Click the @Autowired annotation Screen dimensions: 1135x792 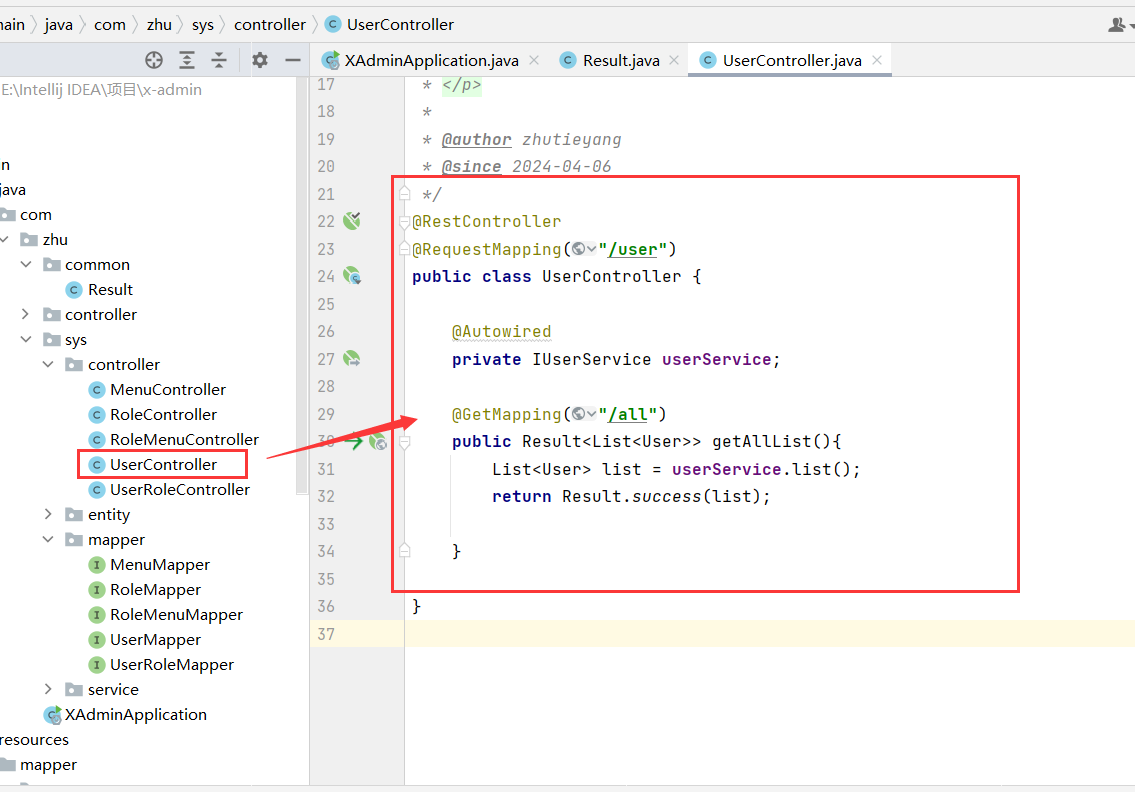click(502, 332)
